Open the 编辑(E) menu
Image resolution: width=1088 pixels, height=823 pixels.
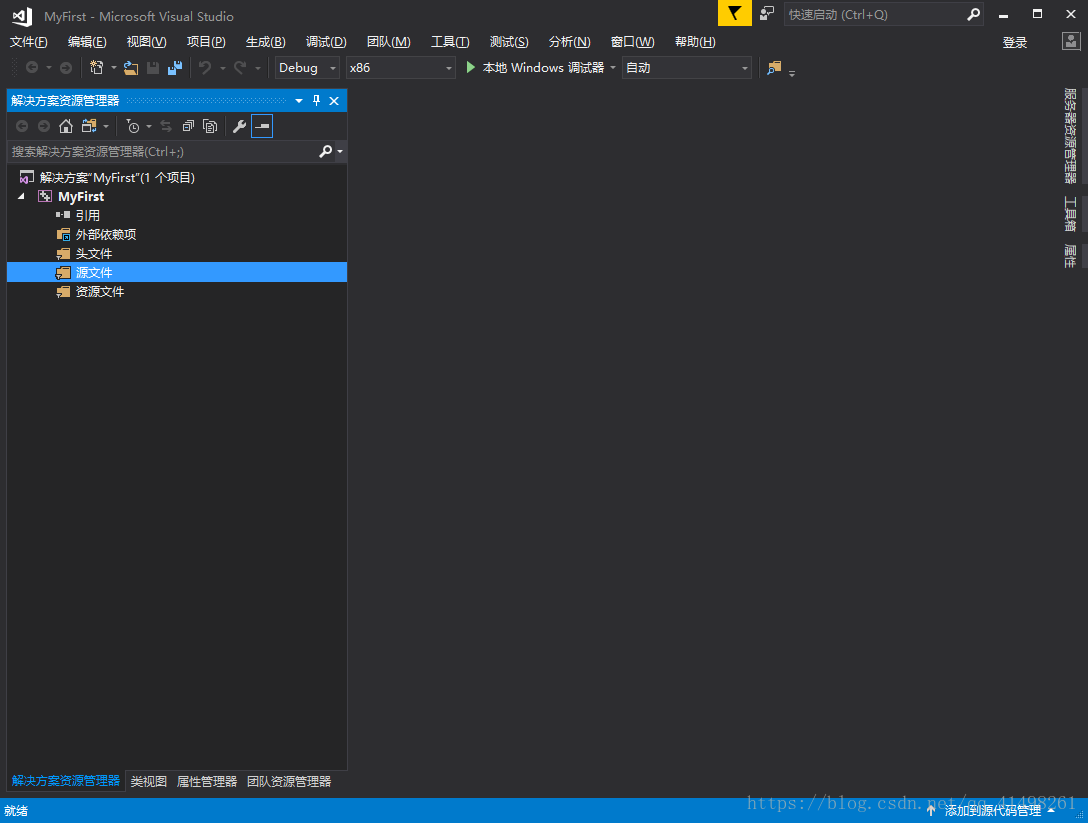[87, 42]
